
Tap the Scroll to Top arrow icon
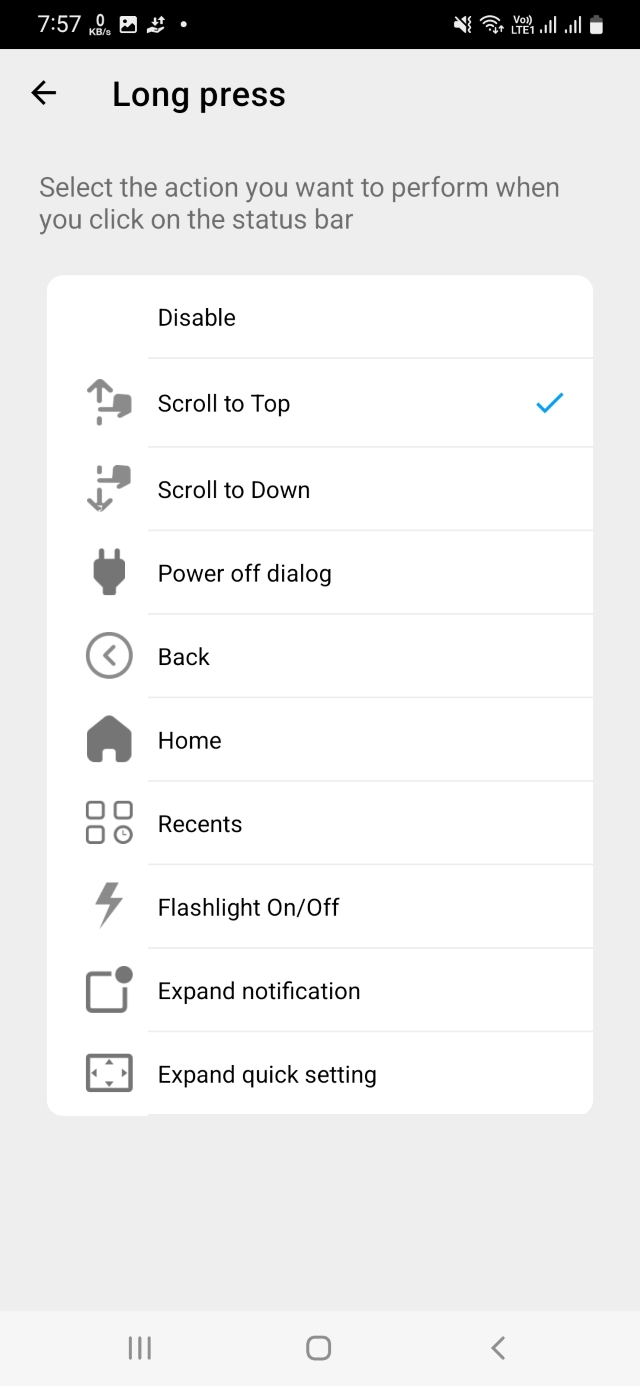coord(109,403)
